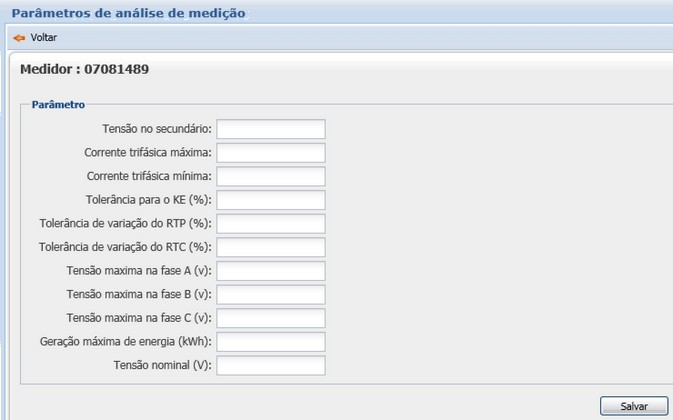The width and height of the screenshot is (673, 420).
Task: Click the Parâmetro group legend
Action: click(x=58, y=104)
